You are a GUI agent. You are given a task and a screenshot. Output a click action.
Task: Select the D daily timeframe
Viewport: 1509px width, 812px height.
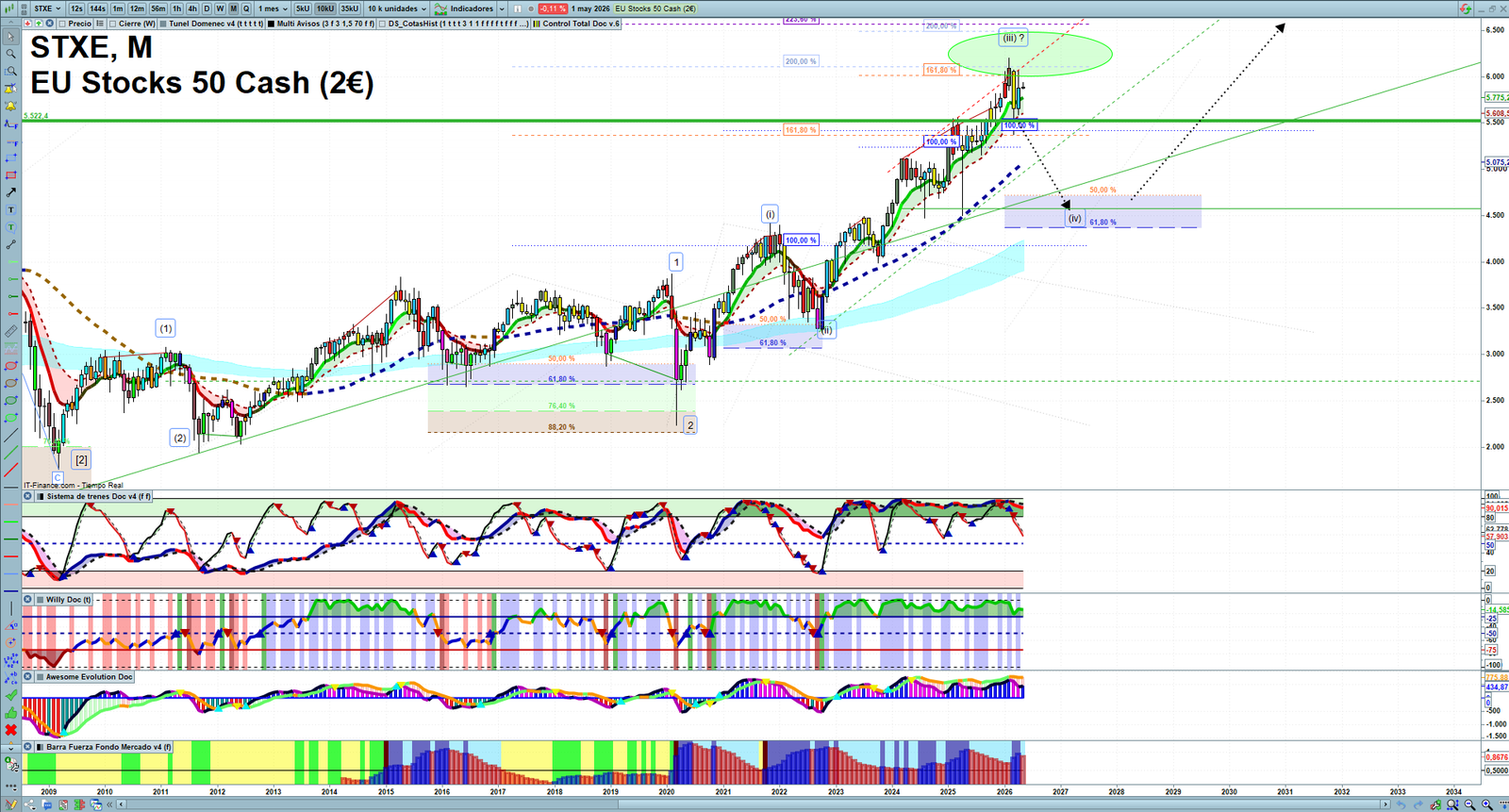coord(207,8)
